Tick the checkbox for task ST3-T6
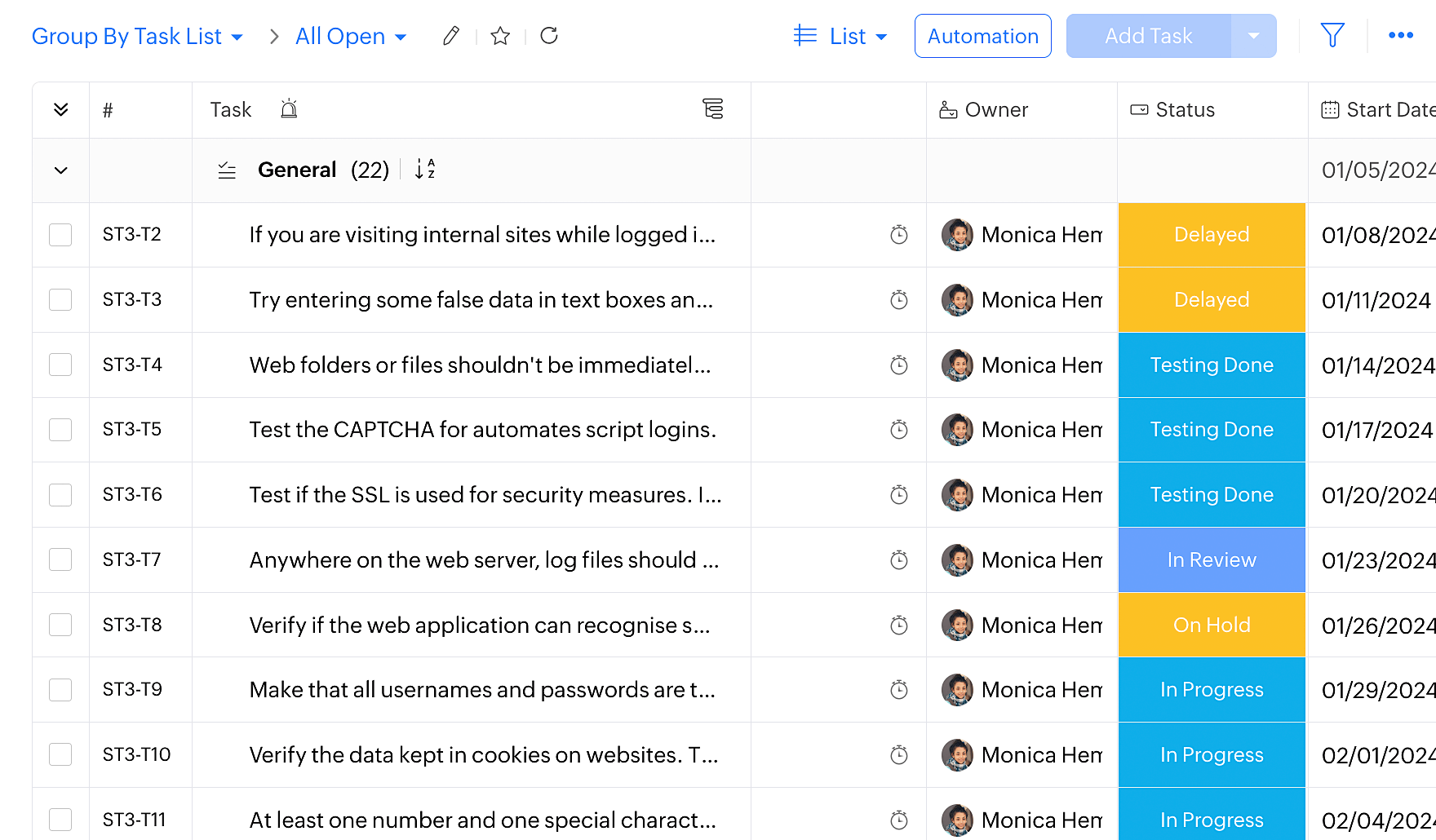 [x=60, y=495]
